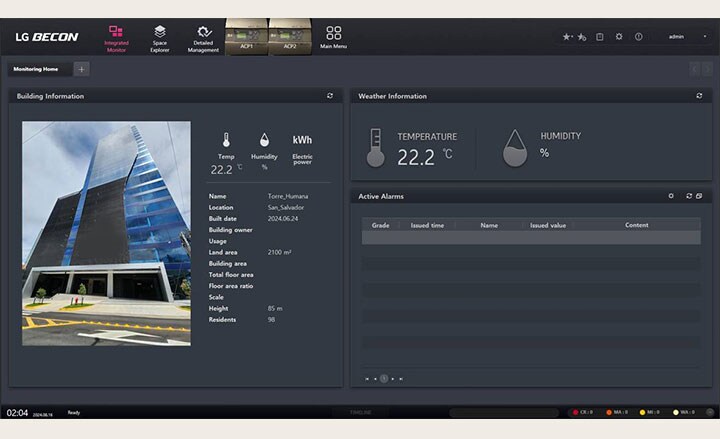Filter major MA alarms indicator
The image size is (720, 439).
[617, 412]
